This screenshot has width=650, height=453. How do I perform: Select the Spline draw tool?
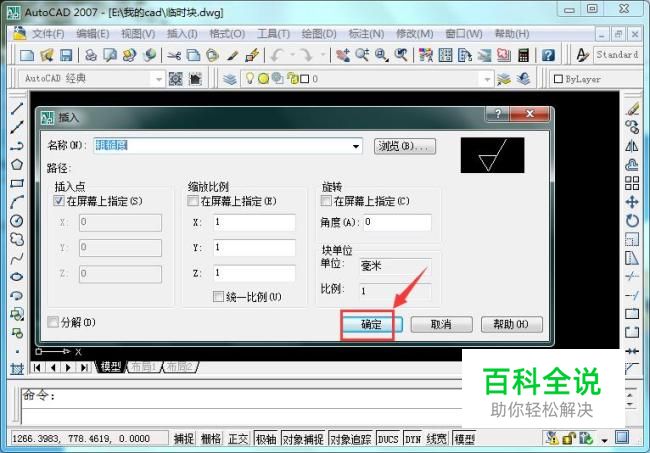17,258
